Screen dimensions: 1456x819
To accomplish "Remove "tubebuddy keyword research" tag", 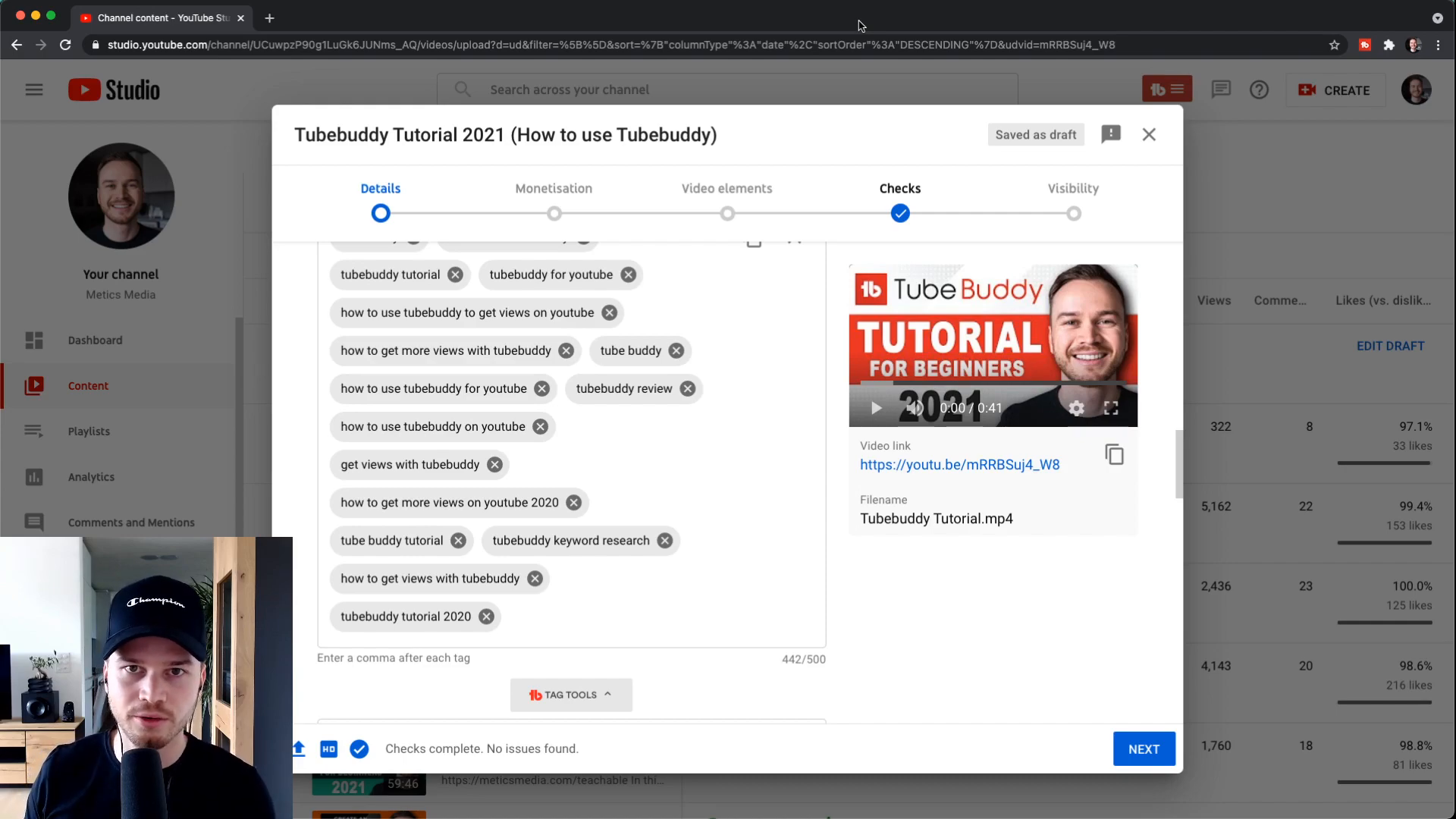I will pyautogui.click(x=664, y=540).
